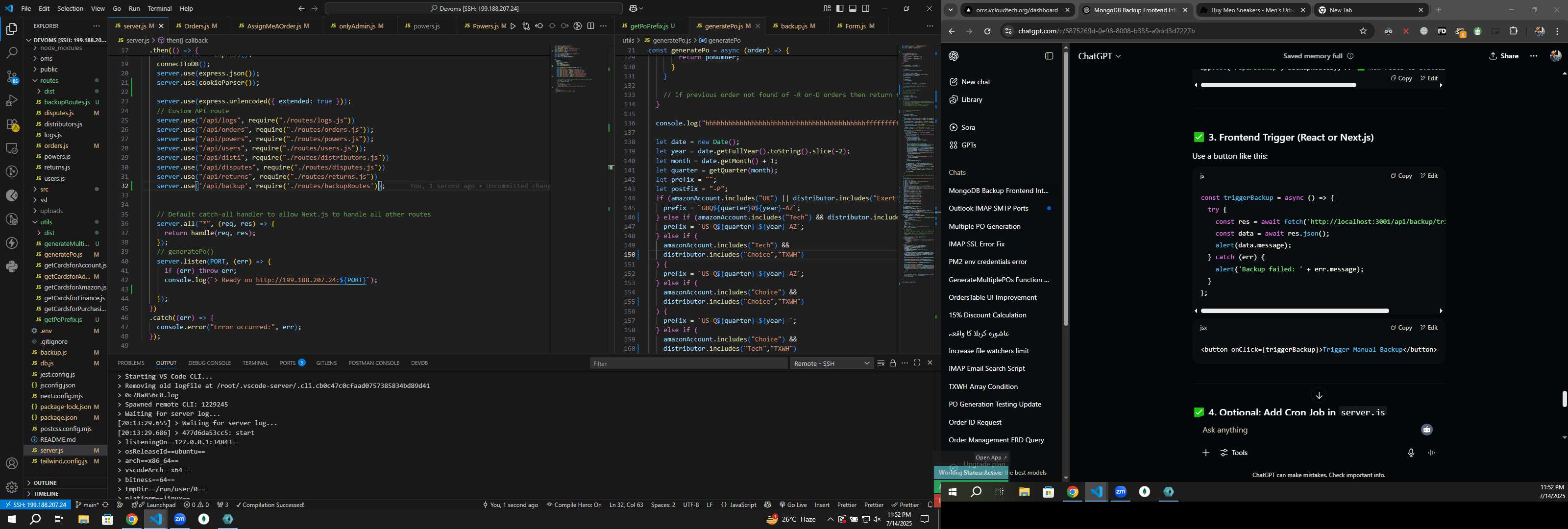Bookmark this tab with the star icon
Viewport: 1568px width, 529px height.
pos(1363,31)
